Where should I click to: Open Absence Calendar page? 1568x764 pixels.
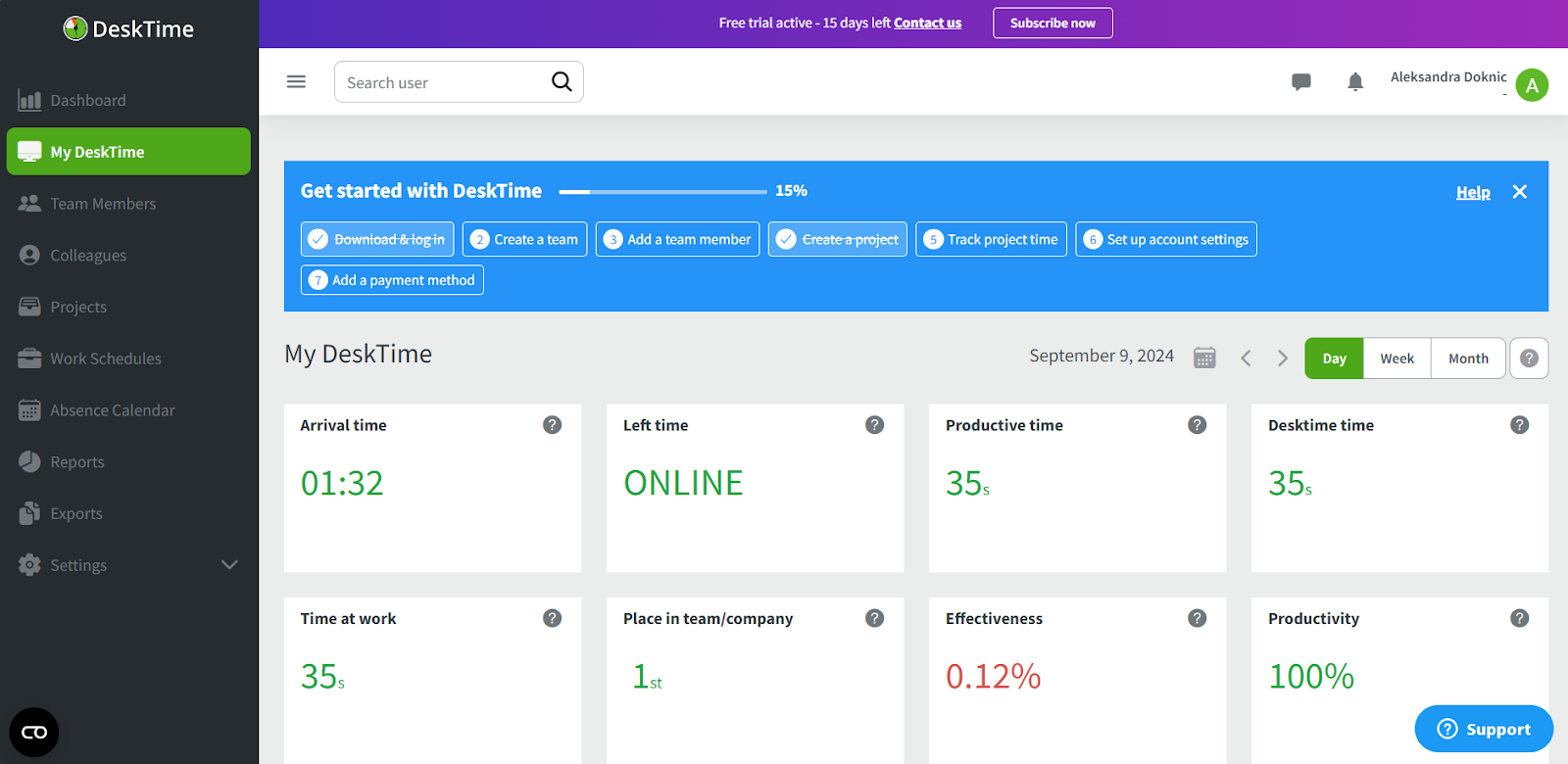(129, 410)
